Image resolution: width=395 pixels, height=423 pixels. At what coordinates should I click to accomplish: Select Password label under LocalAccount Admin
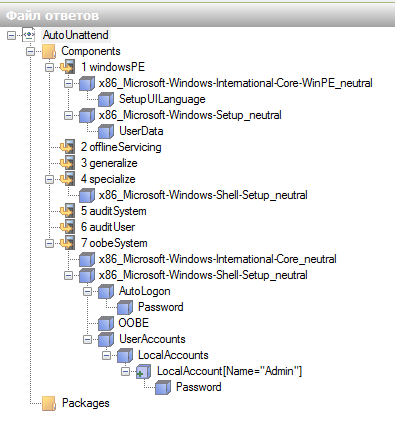coord(199,387)
